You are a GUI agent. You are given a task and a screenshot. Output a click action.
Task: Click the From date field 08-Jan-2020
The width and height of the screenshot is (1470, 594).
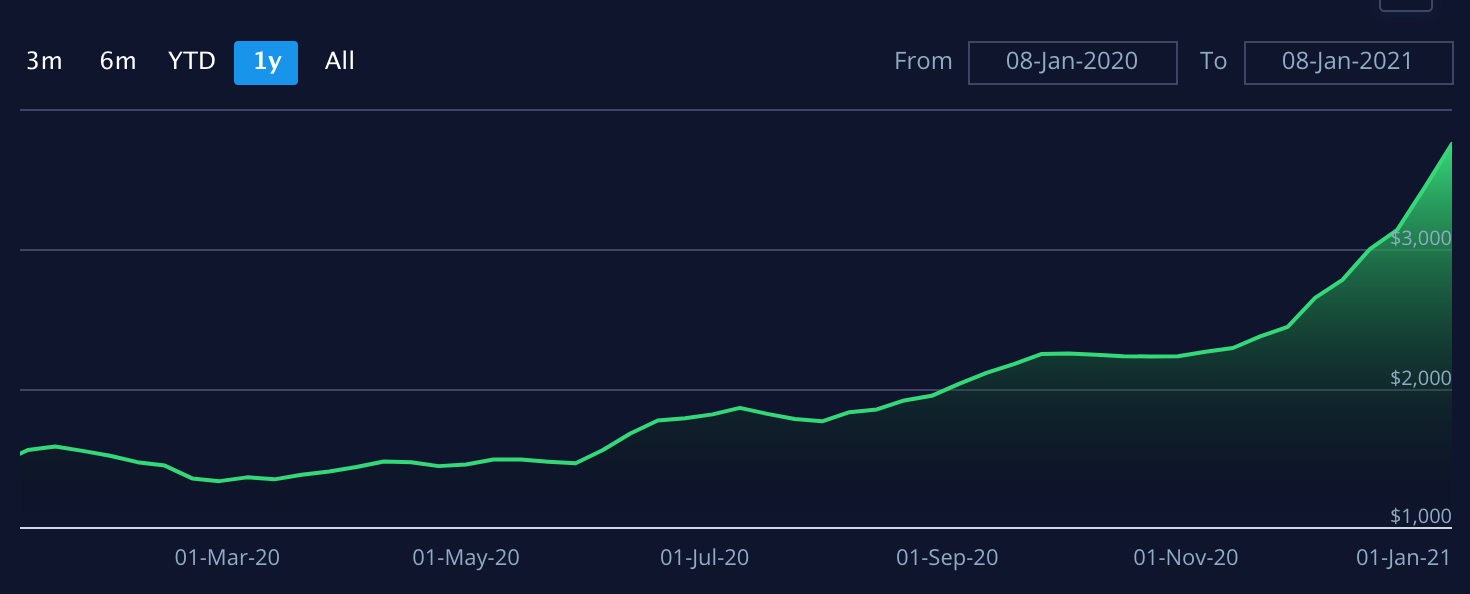[x=1072, y=62]
